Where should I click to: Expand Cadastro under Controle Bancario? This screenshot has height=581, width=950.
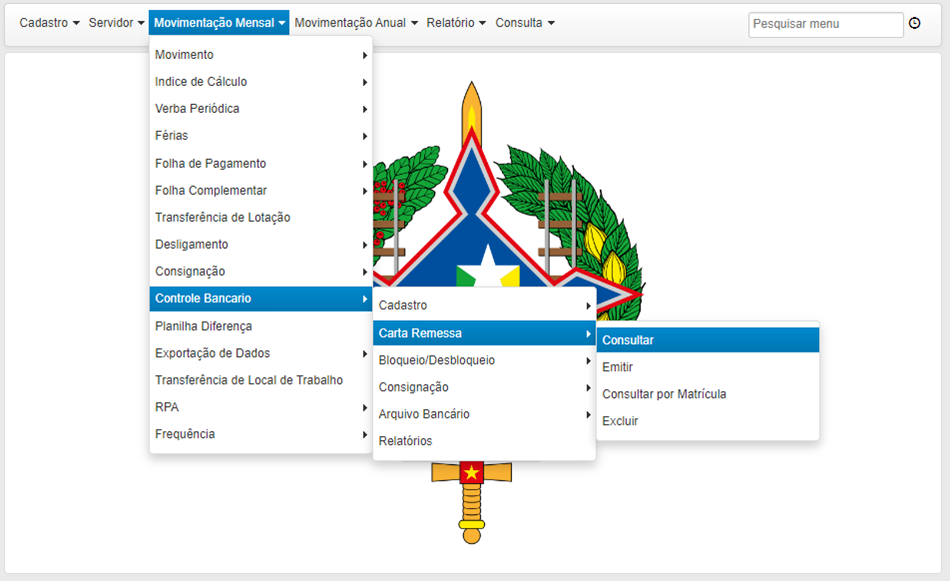[484, 305]
